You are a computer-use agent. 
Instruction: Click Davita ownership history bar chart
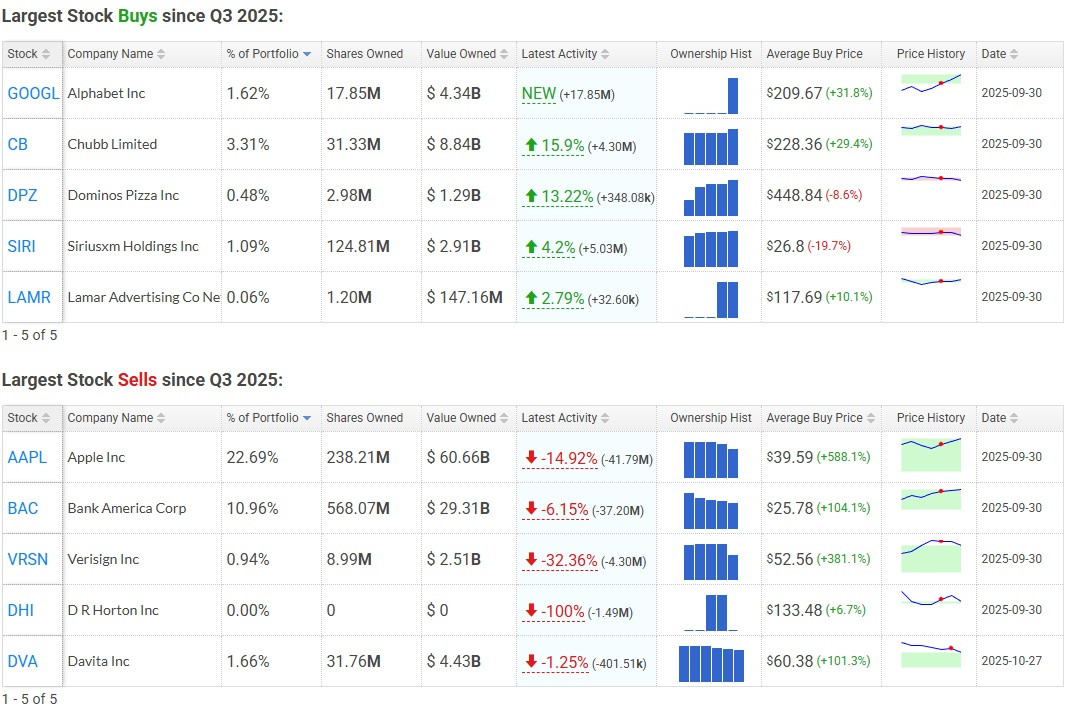(711, 663)
